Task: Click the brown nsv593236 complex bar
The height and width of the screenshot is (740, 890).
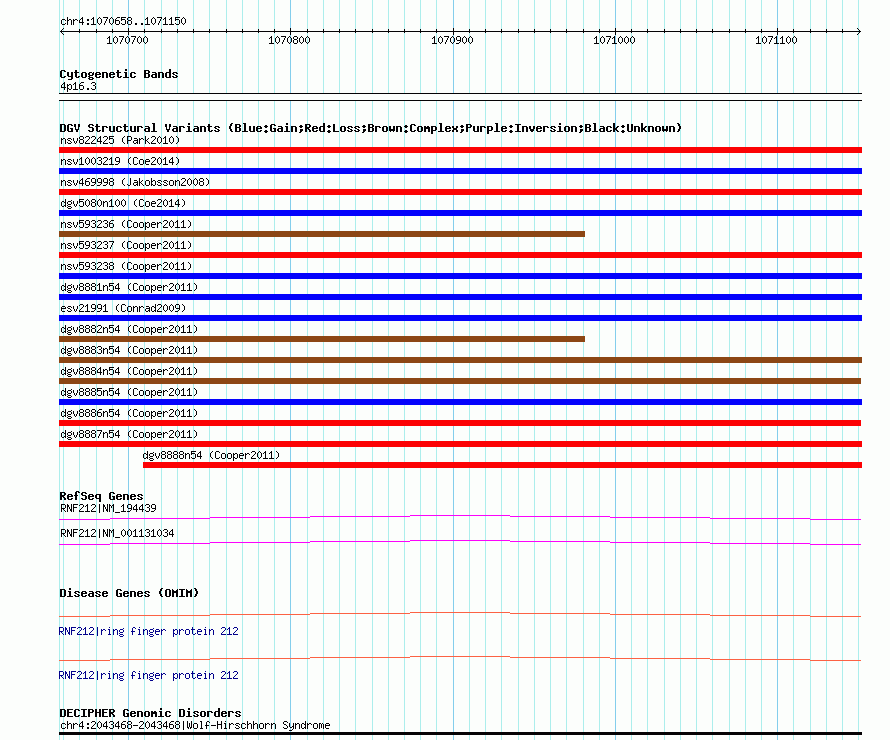Action: pyautogui.click(x=322, y=234)
